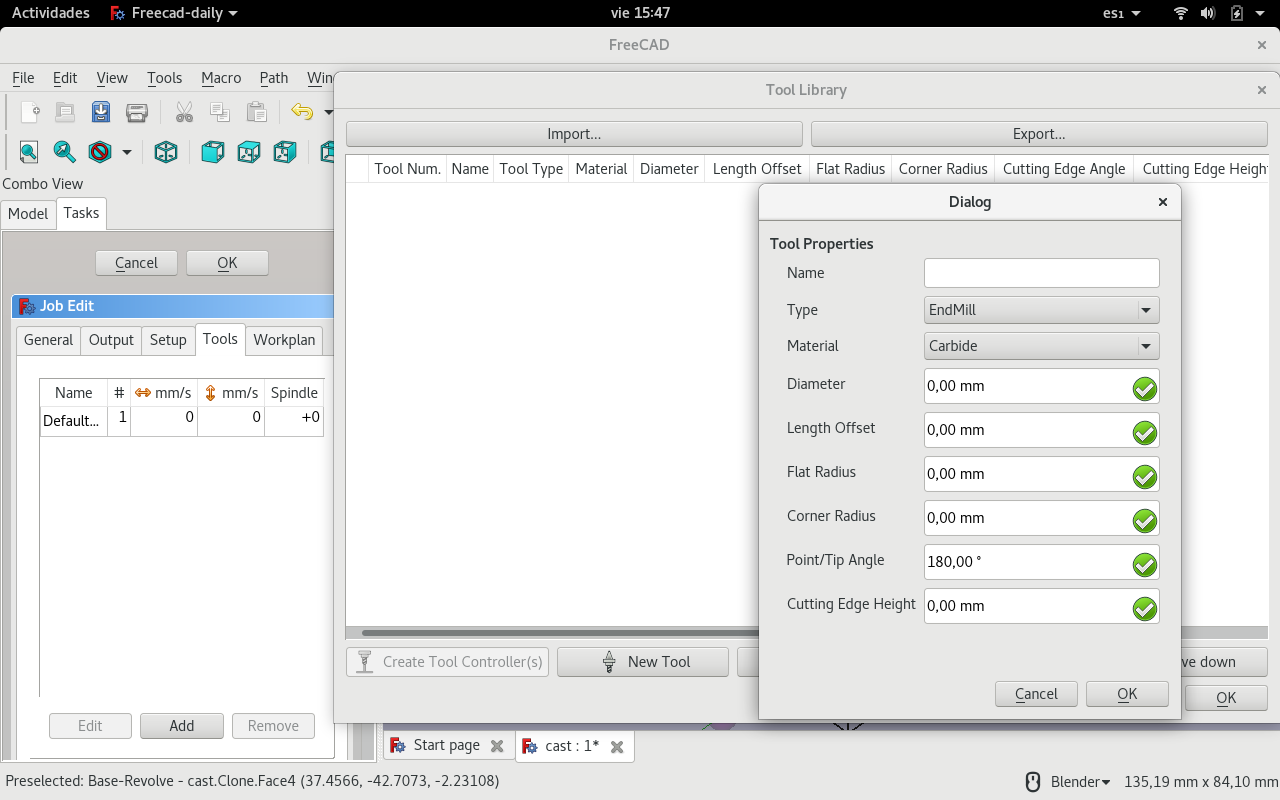
Task: Switch to the Start page document tab
Action: point(447,746)
